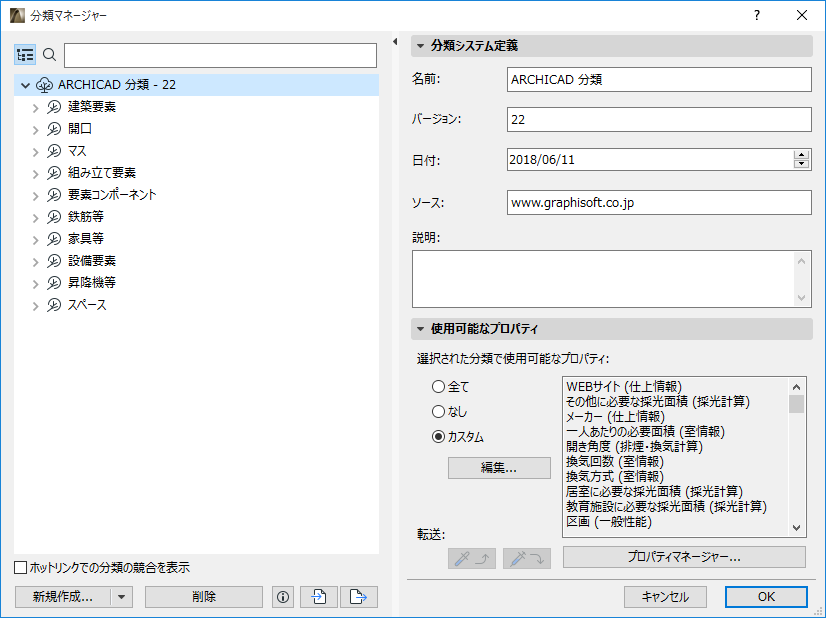
Task: Collapse the ARCHICAD 分類 - 22 node
Action: (24, 85)
